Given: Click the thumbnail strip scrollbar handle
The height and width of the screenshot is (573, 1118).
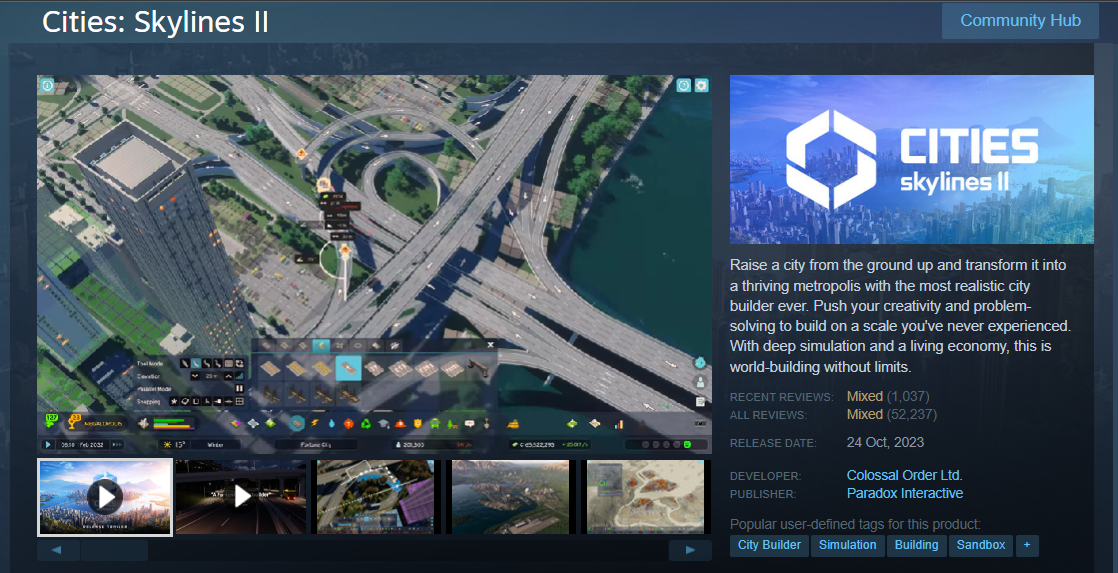Looking at the screenshot, I should pyautogui.click(x=114, y=549).
